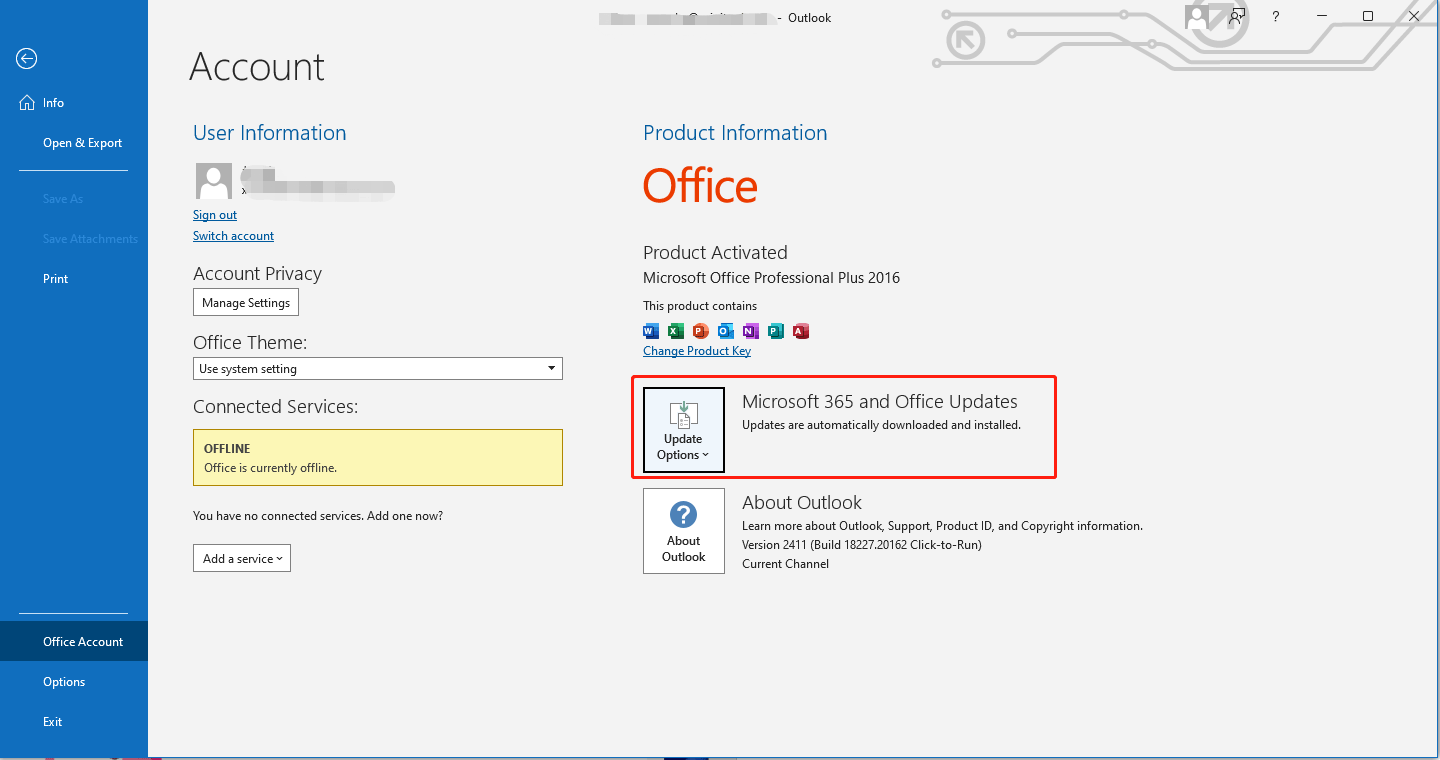Click the About Outlook button
The height and width of the screenshot is (760, 1440).
coord(684,531)
